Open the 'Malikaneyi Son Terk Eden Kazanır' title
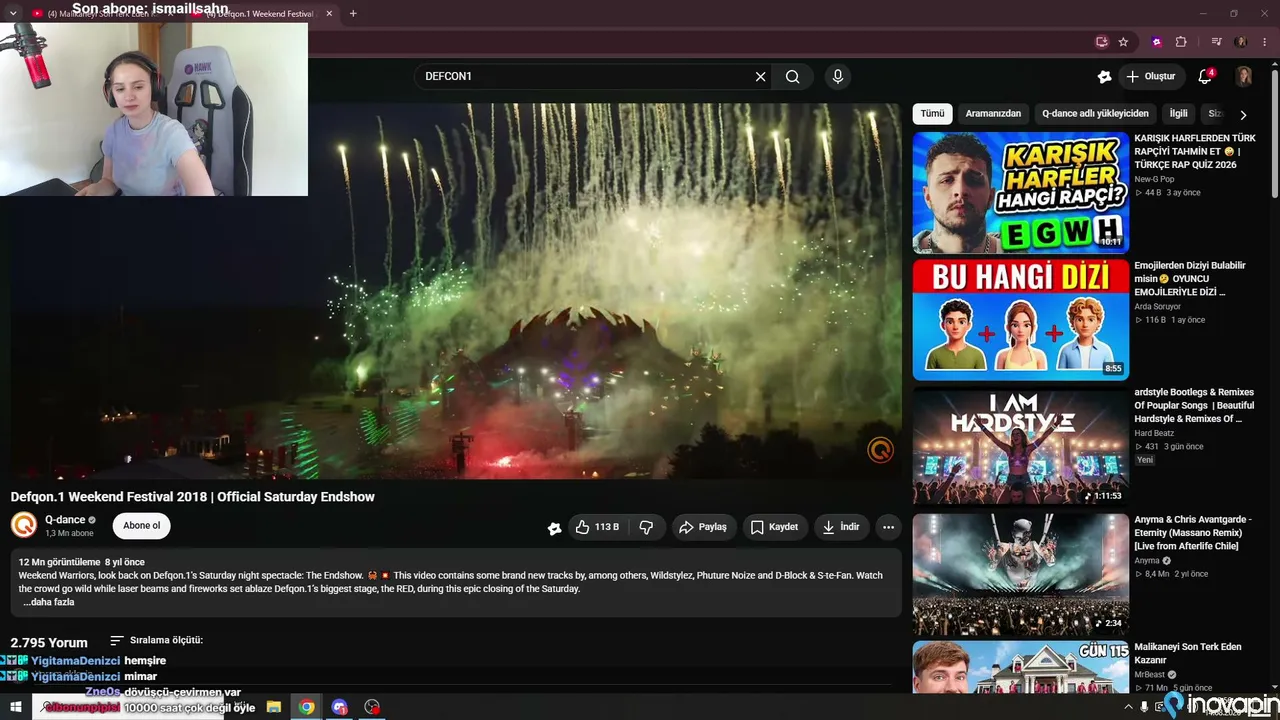Viewport: 1280px width, 720px height. (x=1188, y=654)
